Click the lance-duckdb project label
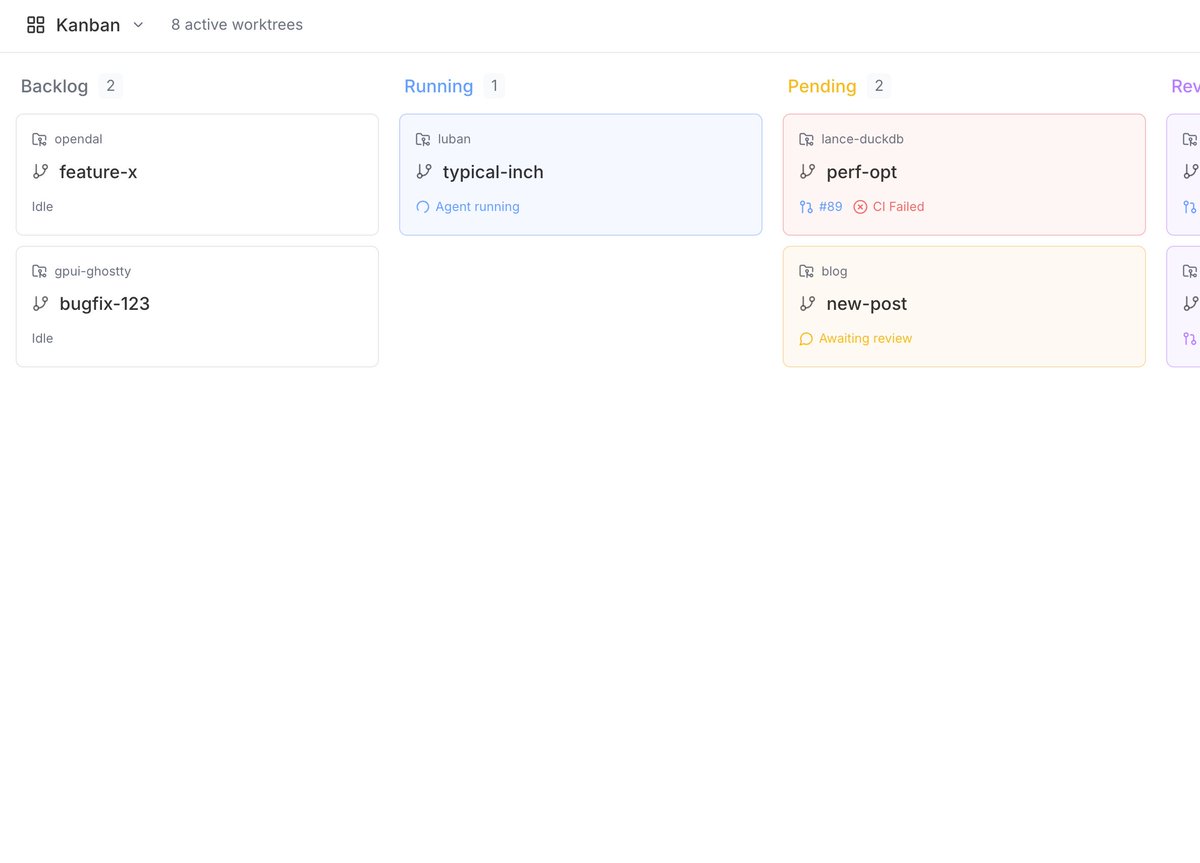This screenshot has height=863, width=1200. (862, 139)
